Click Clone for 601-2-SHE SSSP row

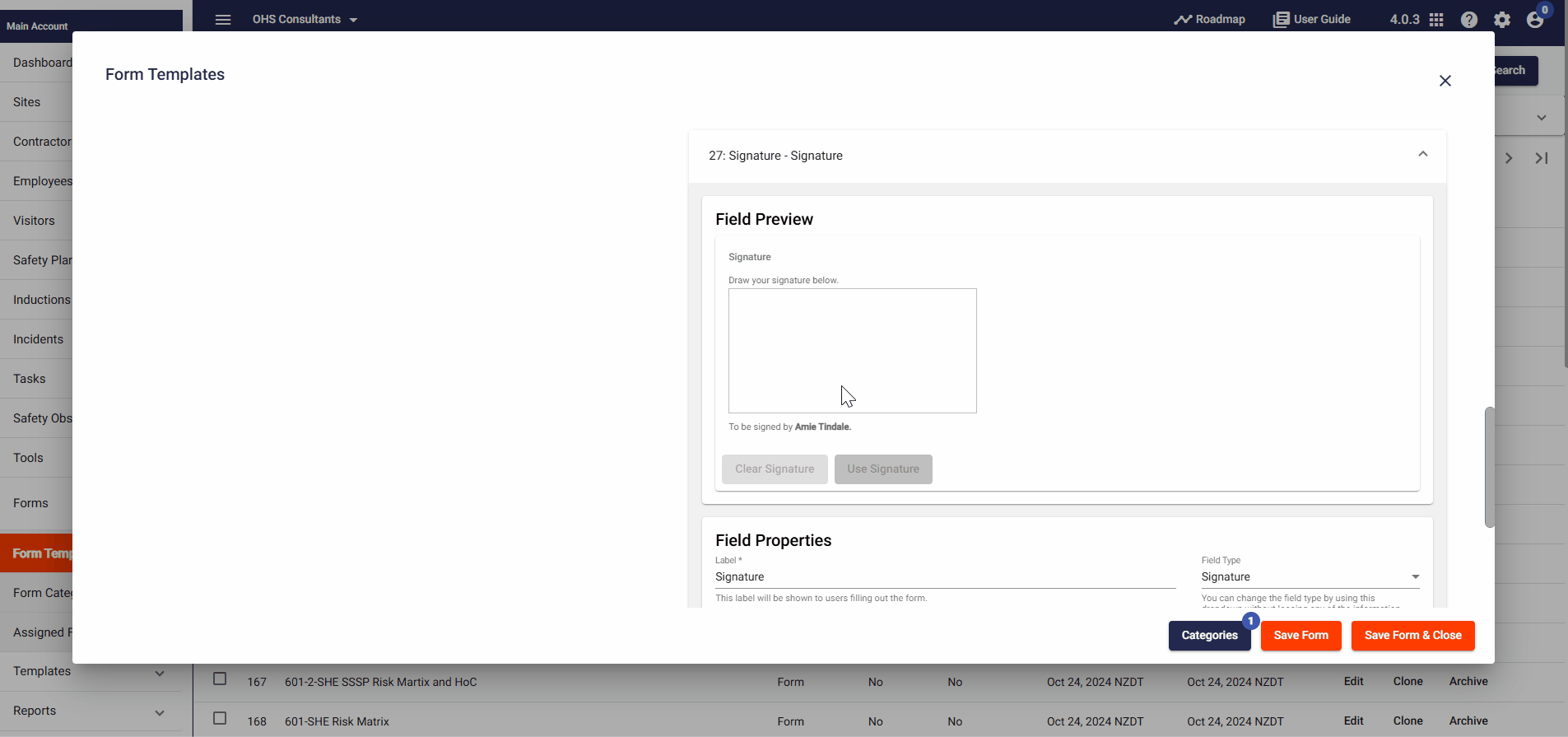click(1408, 681)
